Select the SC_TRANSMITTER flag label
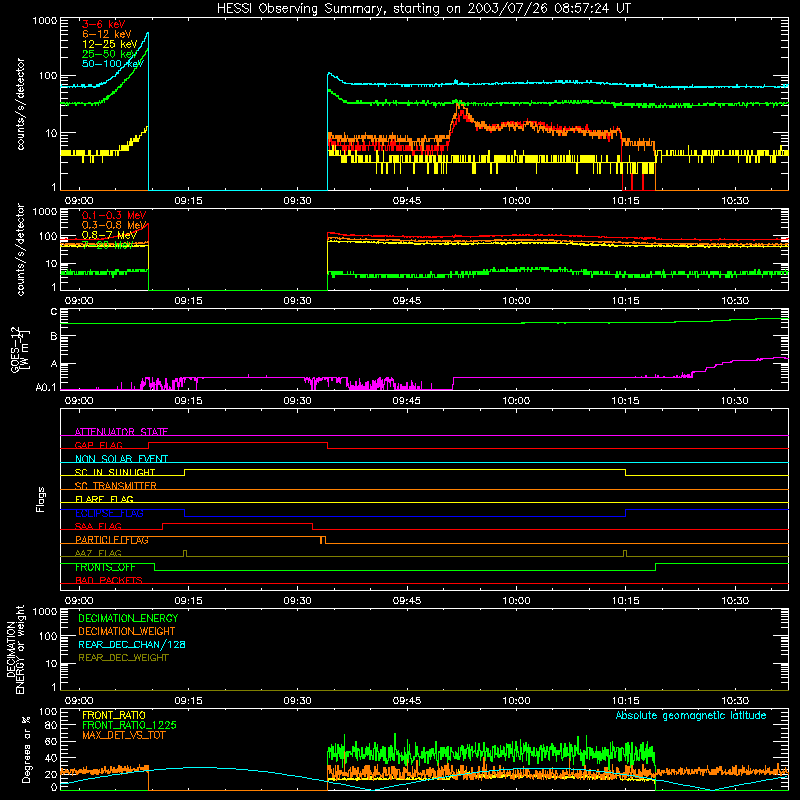 tap(115, 485)
